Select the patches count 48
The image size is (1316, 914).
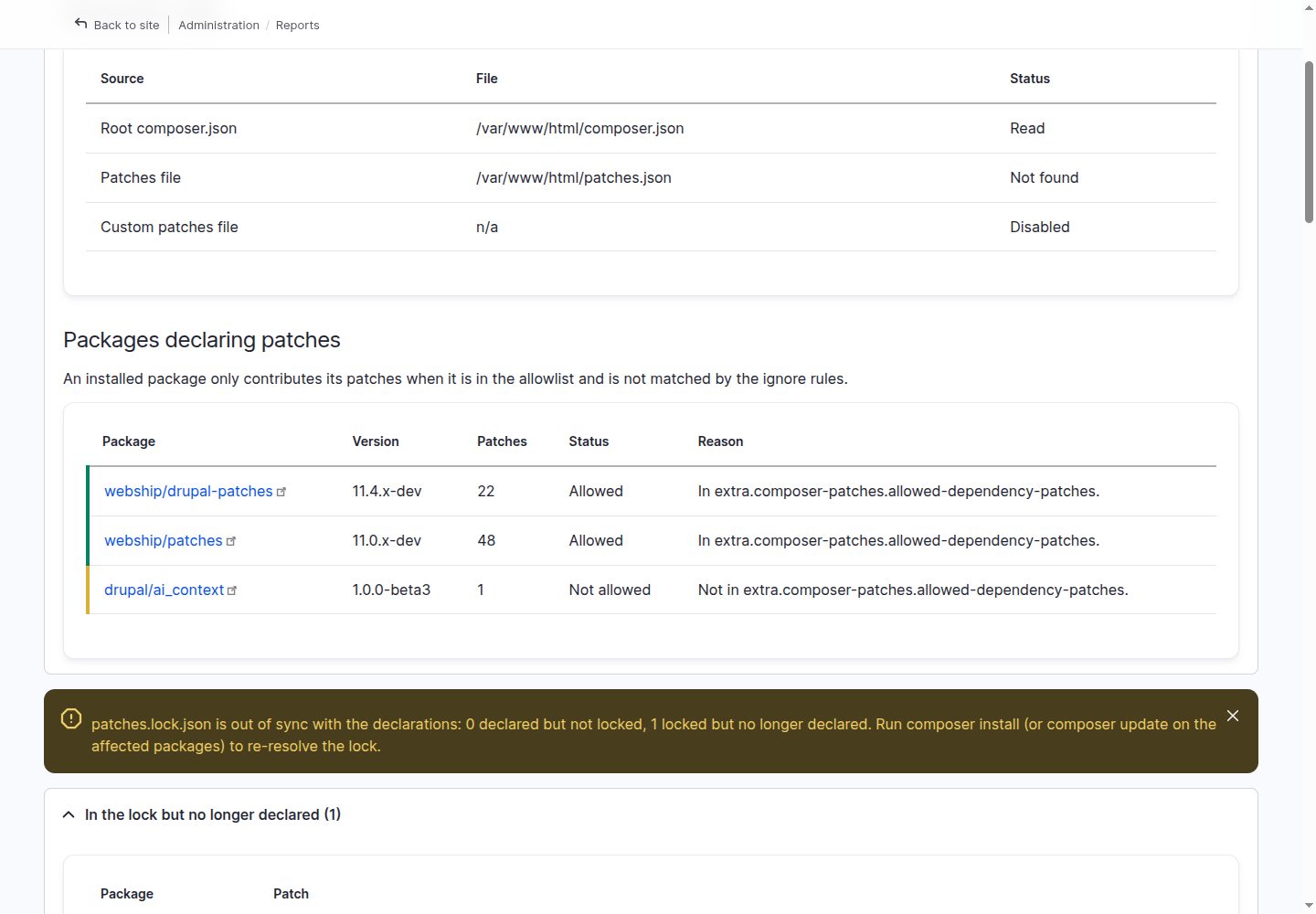tap(486, 540)
